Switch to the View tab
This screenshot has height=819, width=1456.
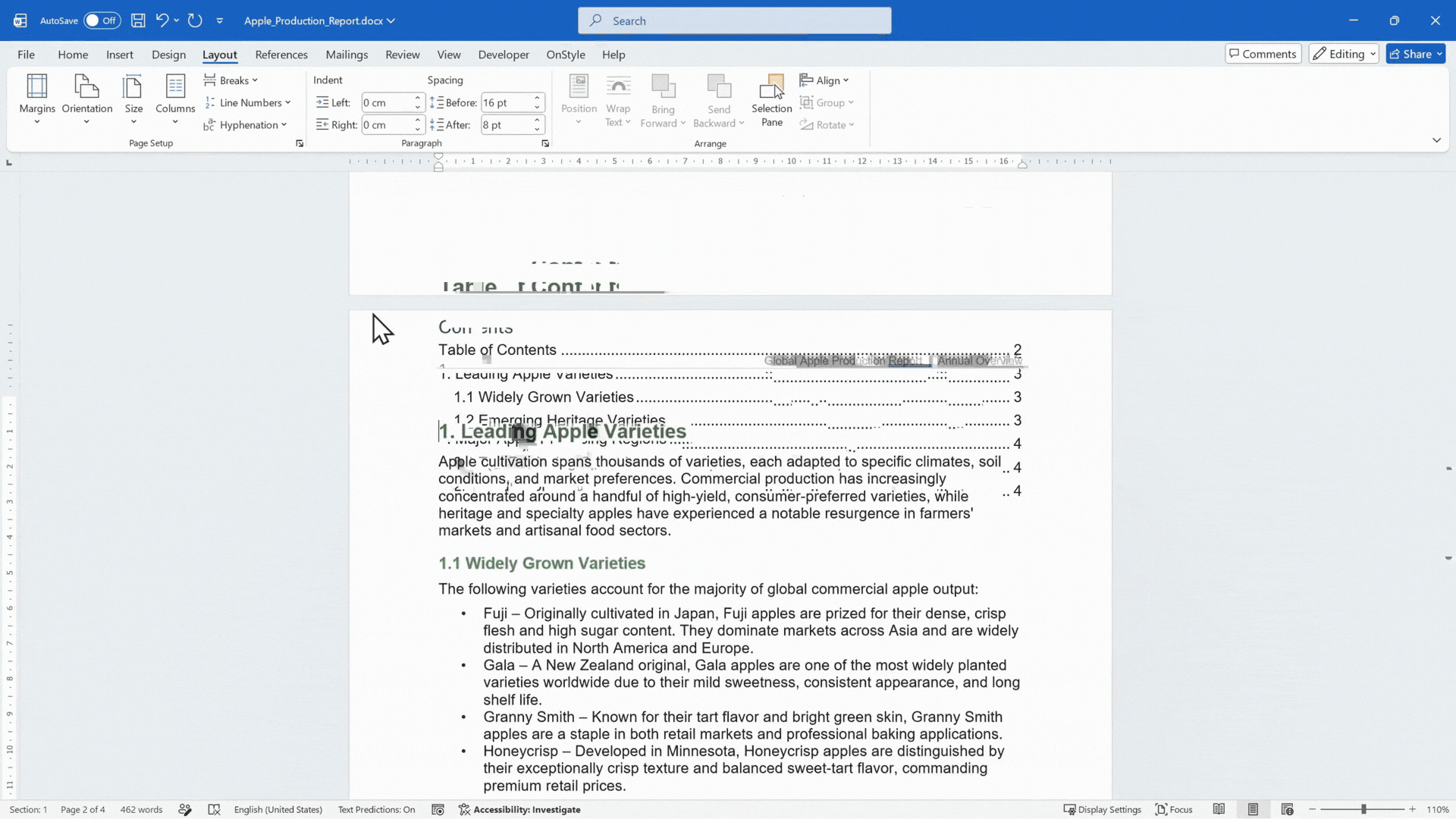click(448, 55)
